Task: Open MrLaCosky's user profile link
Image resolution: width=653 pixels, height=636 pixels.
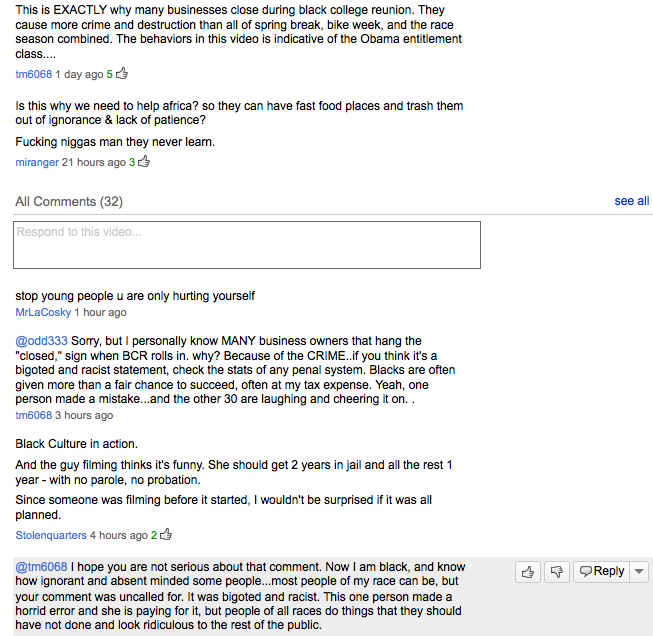Action: 43,312
